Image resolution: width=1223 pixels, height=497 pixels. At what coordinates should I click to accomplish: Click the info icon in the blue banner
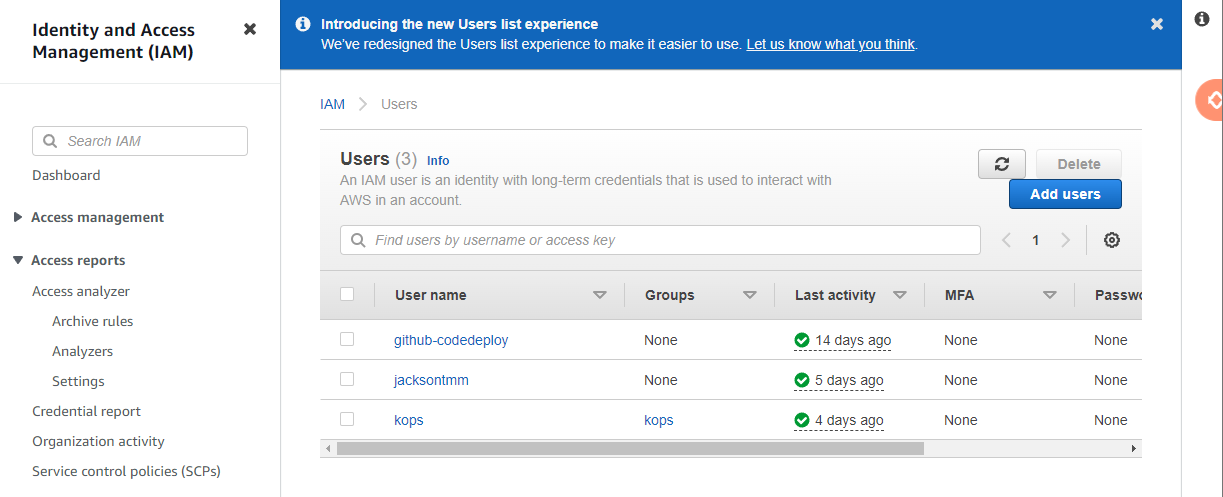pyautogui.click(x=303, y=24)
